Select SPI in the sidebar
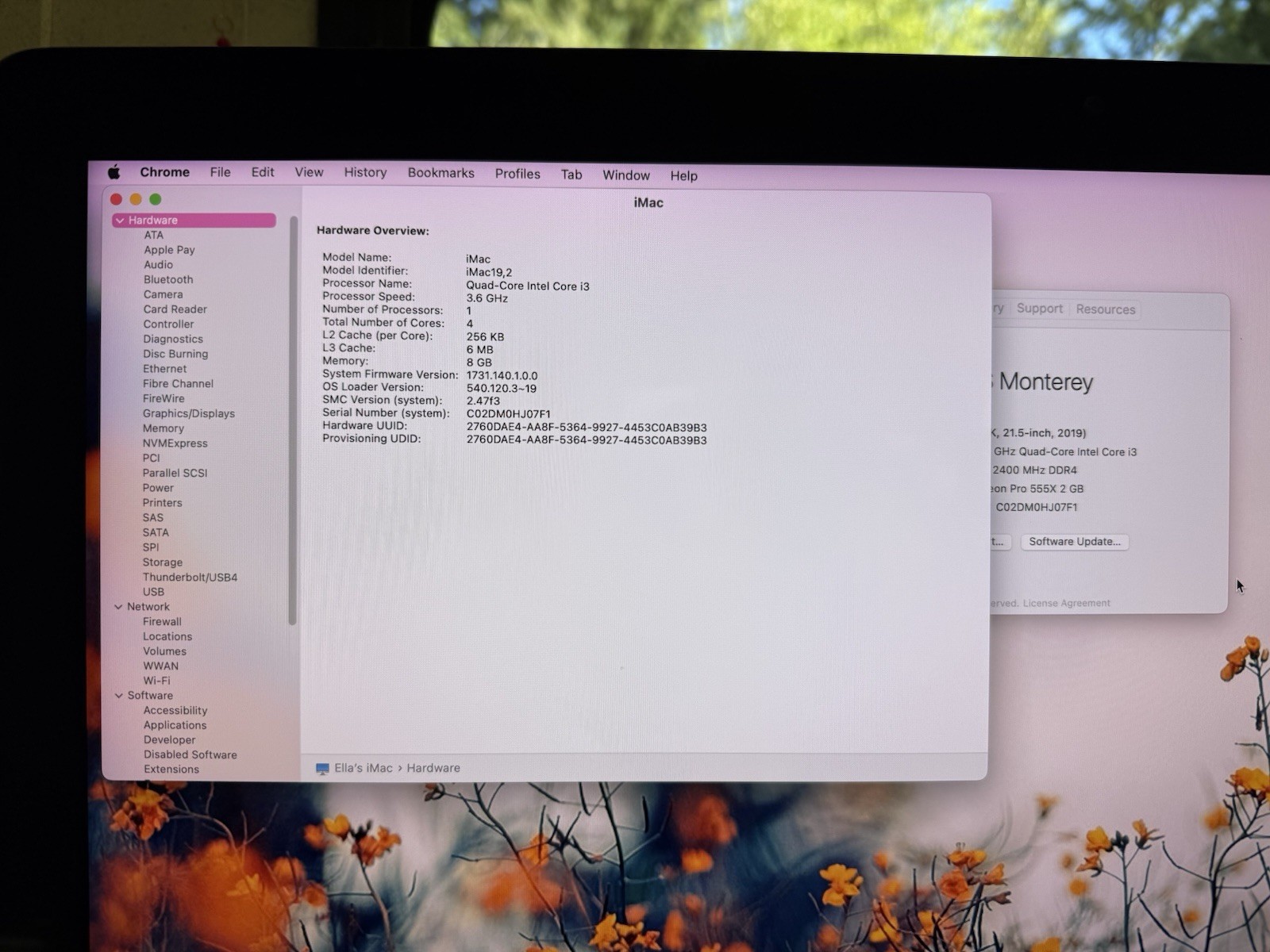This screenshot has height=952, width=1270. pos(151,547)
